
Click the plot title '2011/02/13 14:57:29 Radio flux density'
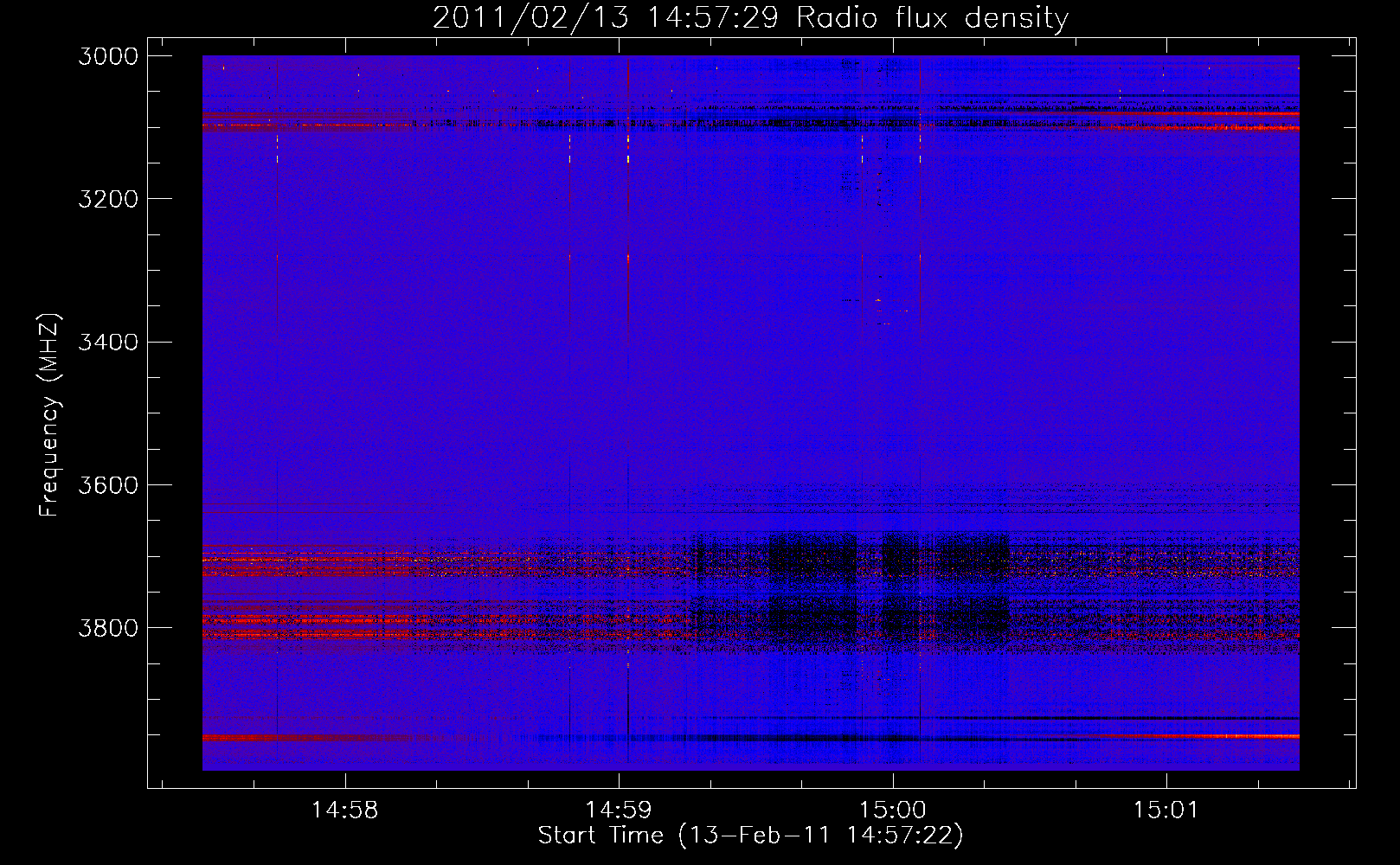point(751,17)
